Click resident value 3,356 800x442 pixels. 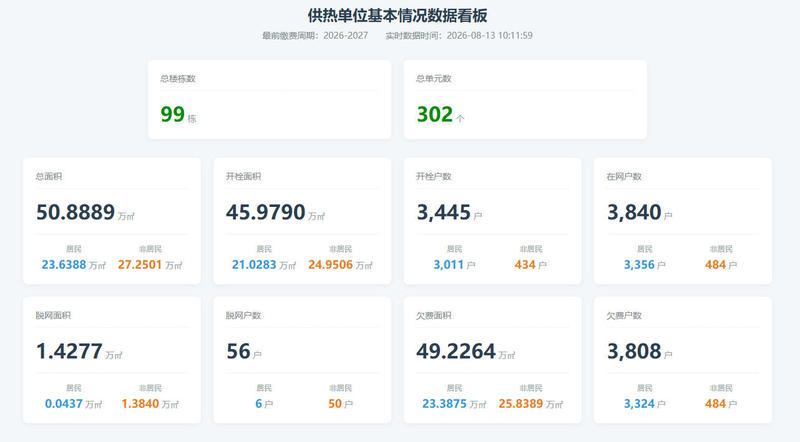click(x=639, y=265)
